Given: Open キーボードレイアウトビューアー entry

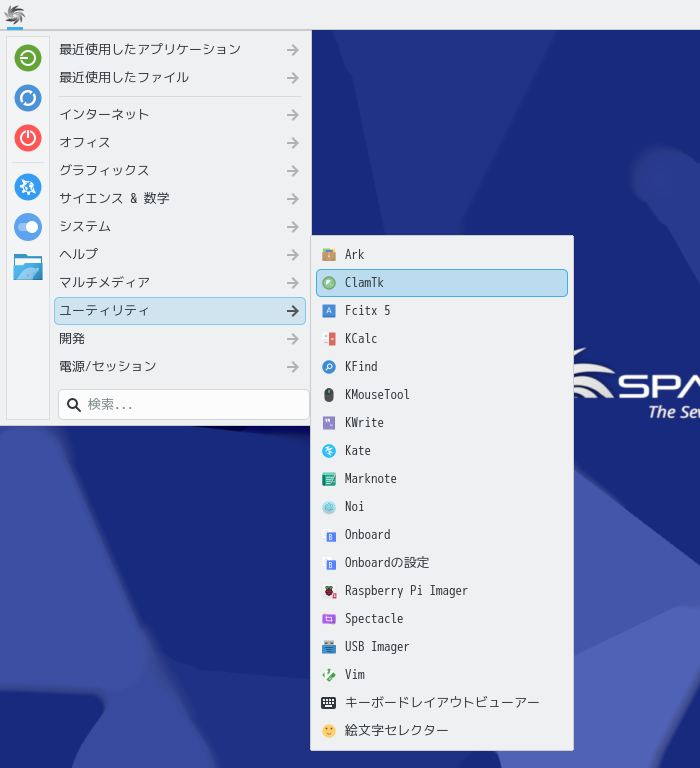Looking at the screenshot, I should pos(441,703).
